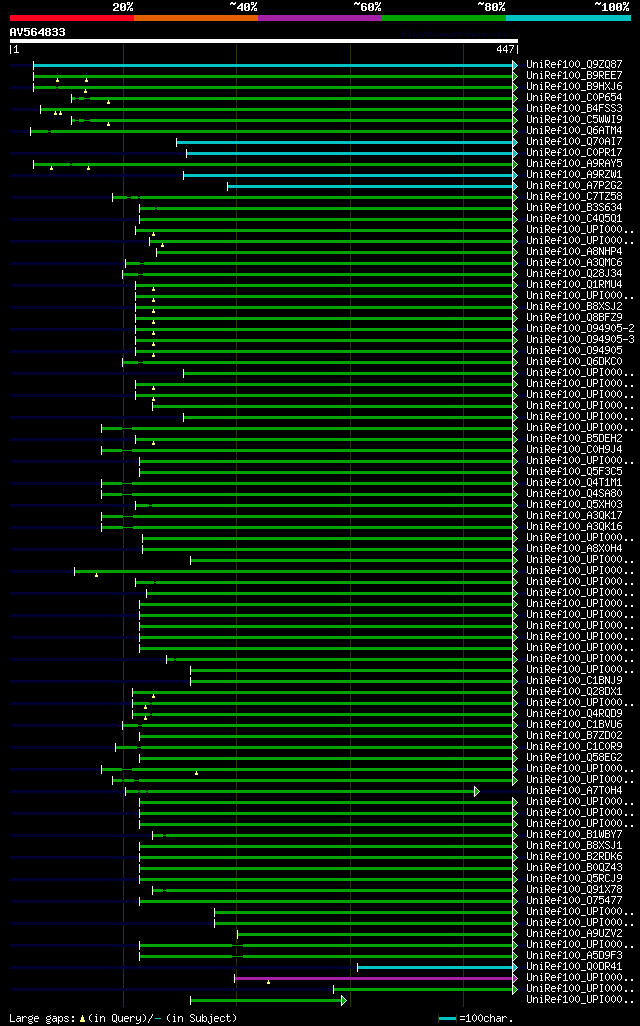The image size is (640, 1026).
Task: Open hit UniRef100_A9RAY5
Action: tap(574, 164)
